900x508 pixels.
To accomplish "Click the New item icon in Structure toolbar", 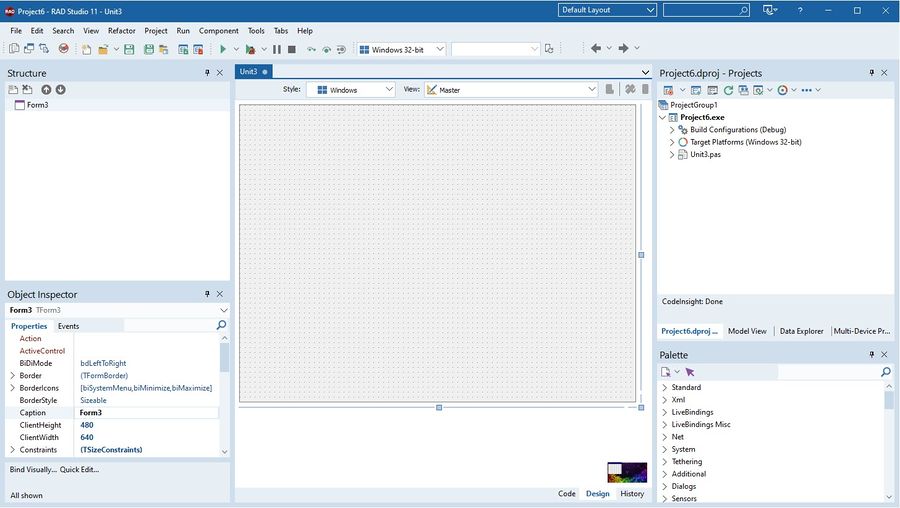I will tap(13, 90).
